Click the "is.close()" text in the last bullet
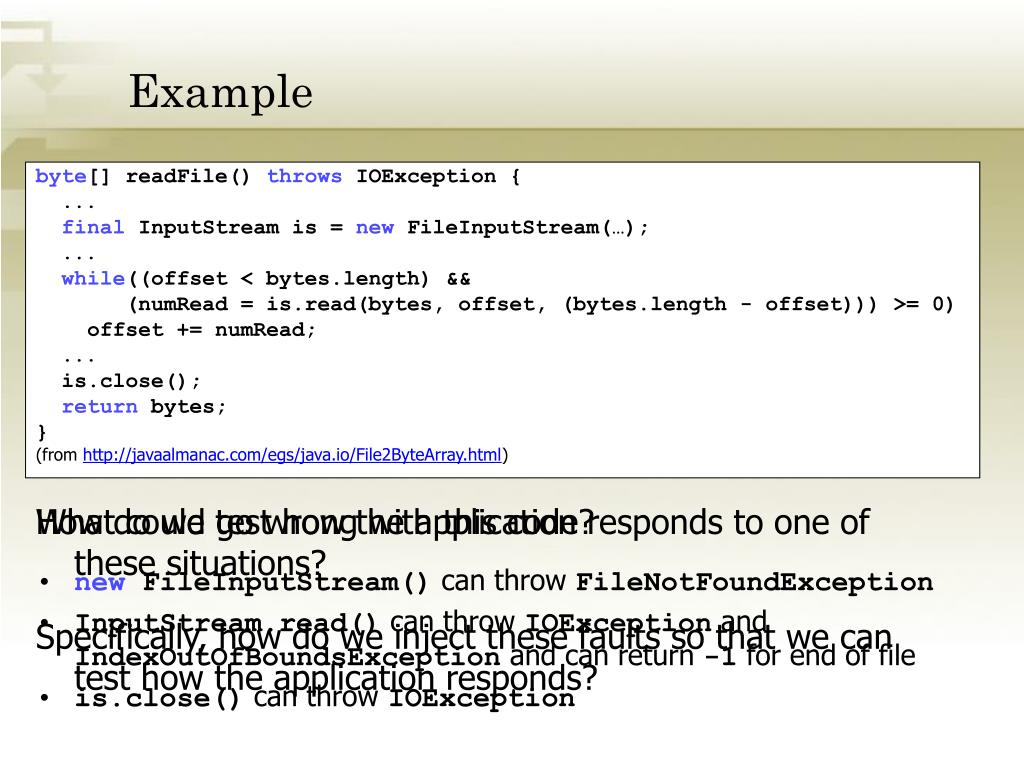Viewport: 1024px width, 768px height. tap(158, 698)
